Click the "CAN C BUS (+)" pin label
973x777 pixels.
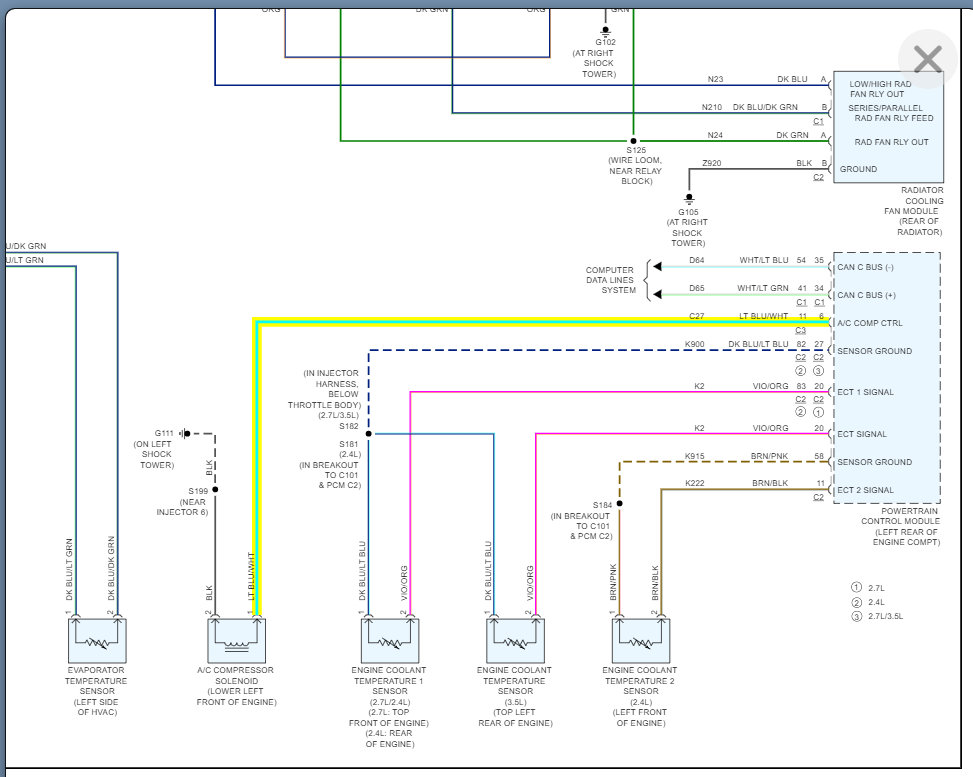point(866,295)
